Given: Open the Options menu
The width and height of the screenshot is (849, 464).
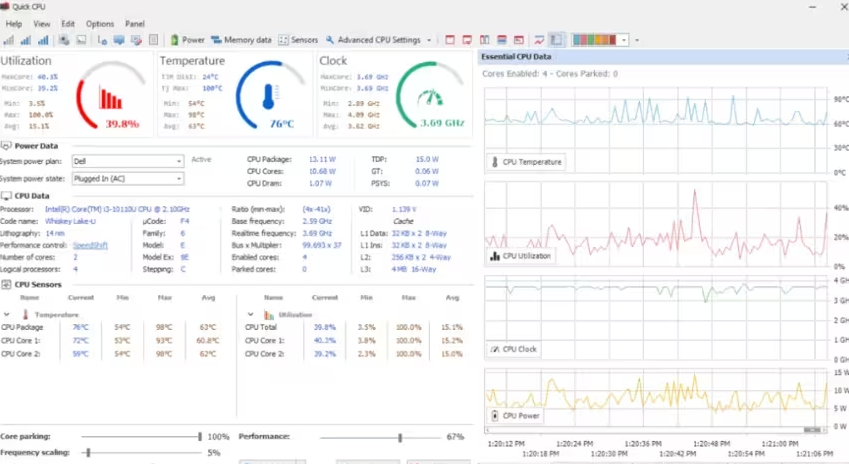Looking at the screenshot, I should [100, 23].
